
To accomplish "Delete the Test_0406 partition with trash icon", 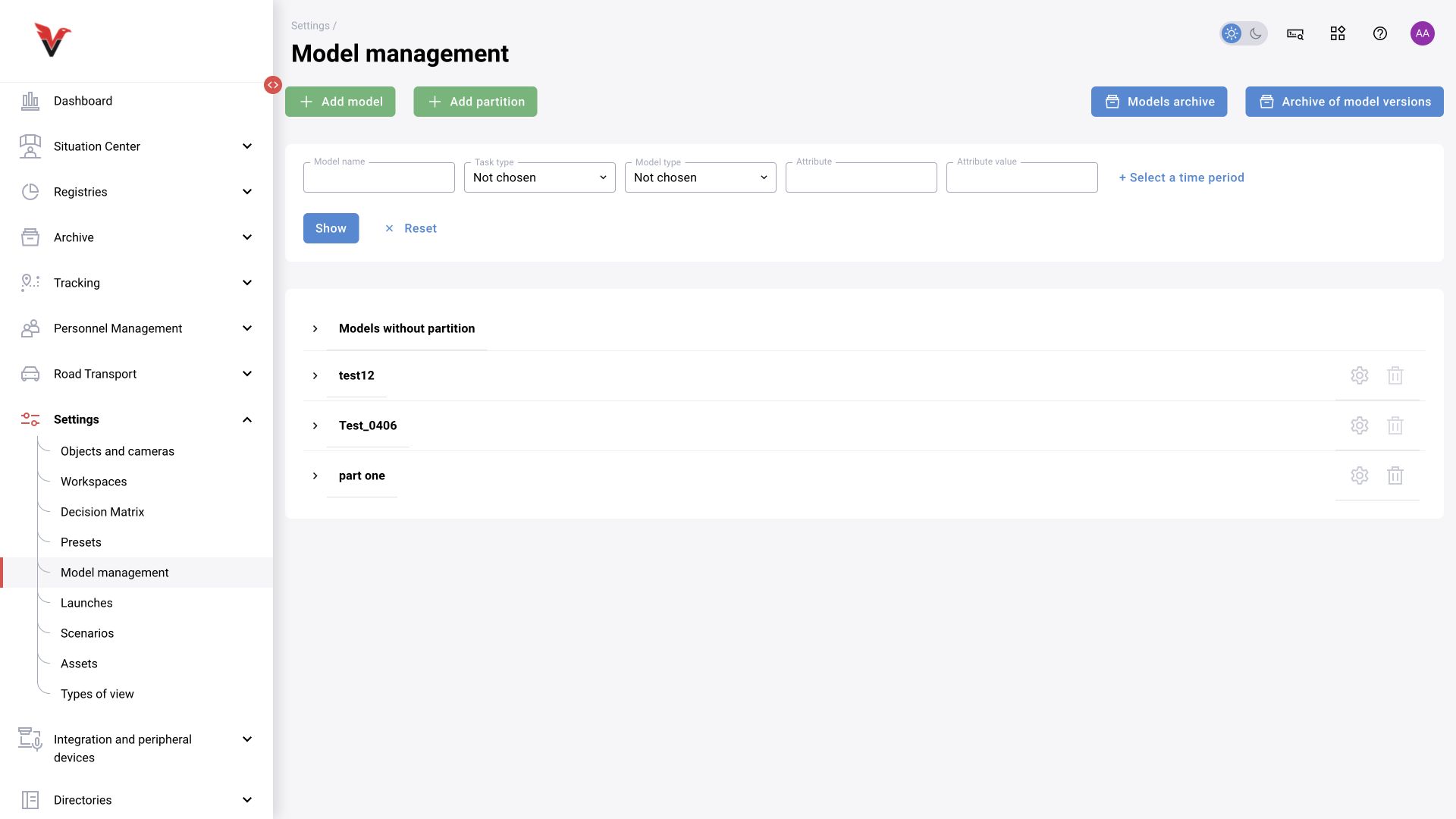I will (x=1395, y=425).
